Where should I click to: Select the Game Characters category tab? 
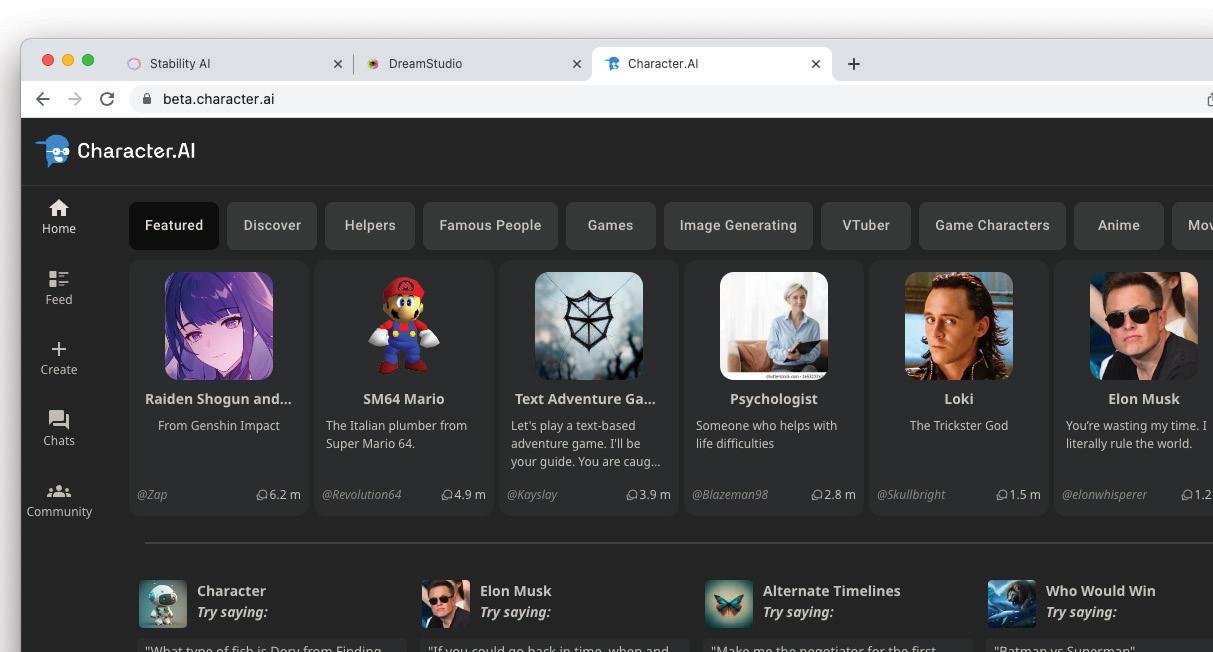pos(992,226)
